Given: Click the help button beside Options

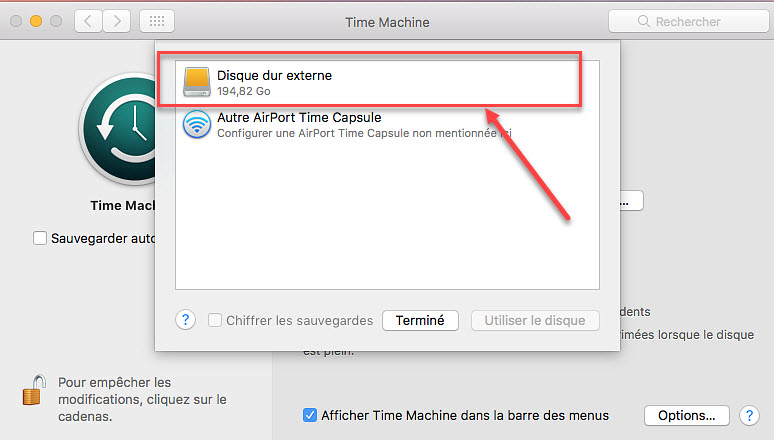Looking at the screenshot, I should tap(748, 415).
